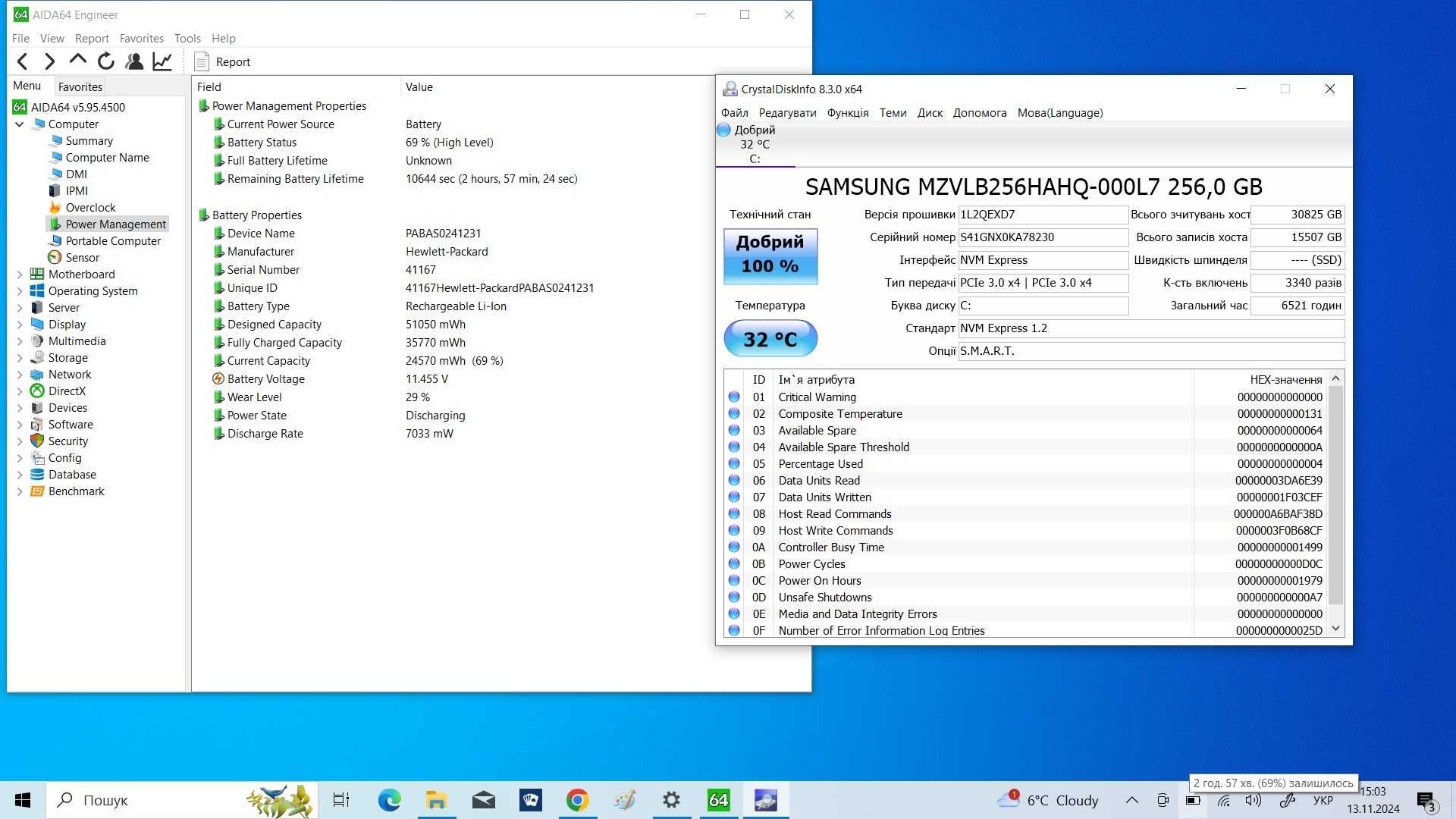This screenshot has height=819, width=1456.
Task: Open the Settings gear on the taskbar
Action: [671, 800]
